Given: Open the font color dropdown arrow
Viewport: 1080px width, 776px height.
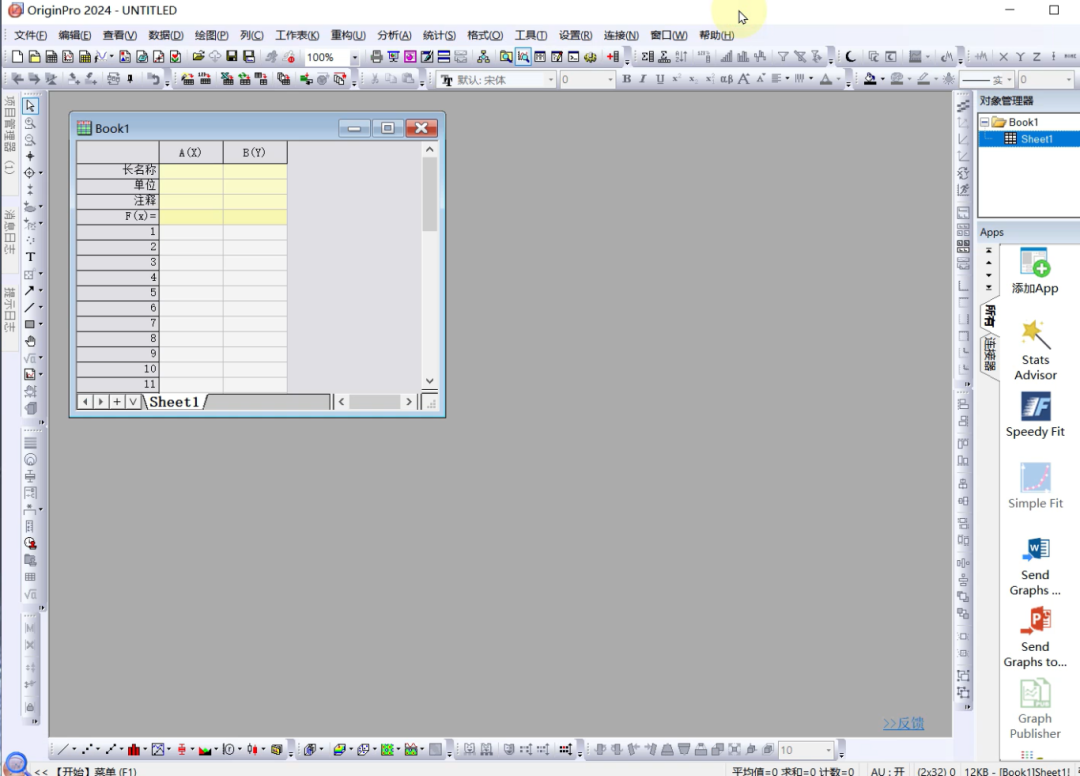Looking at the screenshot, I should (838, 79).
